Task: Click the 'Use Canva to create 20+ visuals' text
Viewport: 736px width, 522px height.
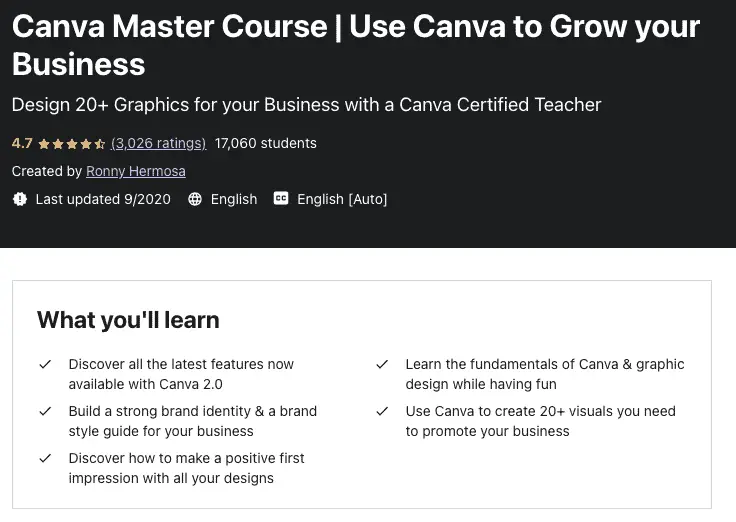Action: (x=540, y=421)
